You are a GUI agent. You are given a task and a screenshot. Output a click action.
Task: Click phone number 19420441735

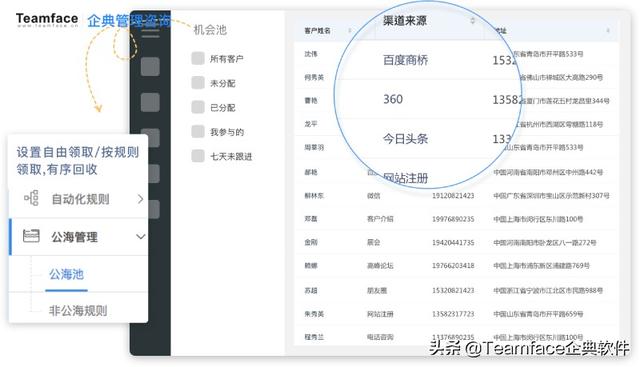[x=453, y=242]
